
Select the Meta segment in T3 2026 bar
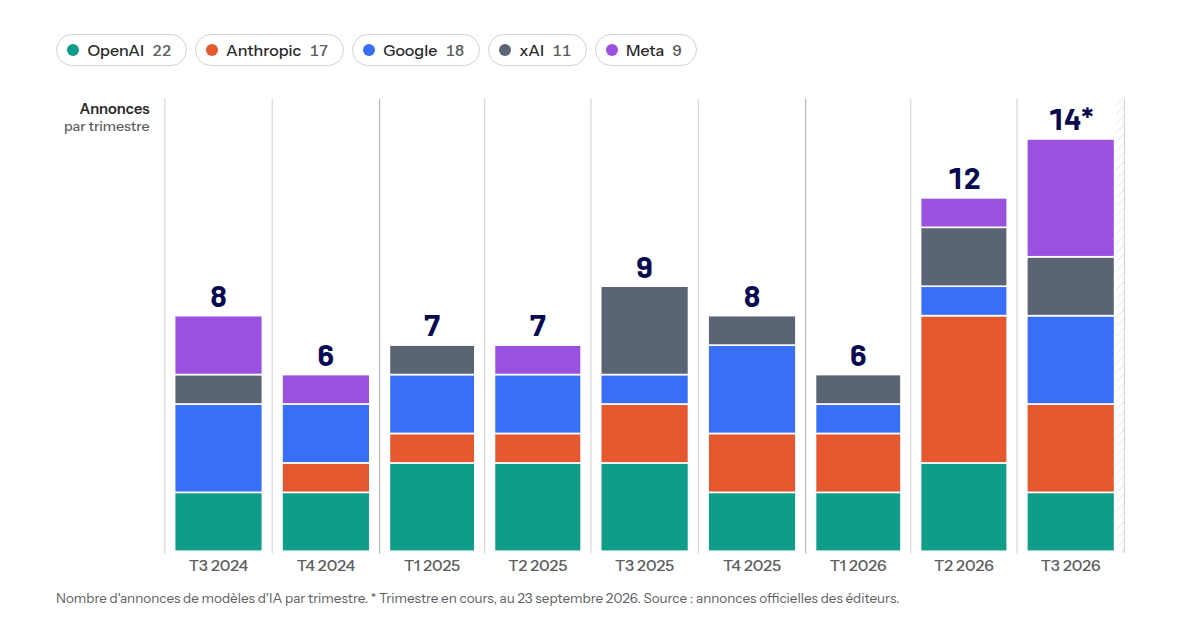tap(1071, 198)
